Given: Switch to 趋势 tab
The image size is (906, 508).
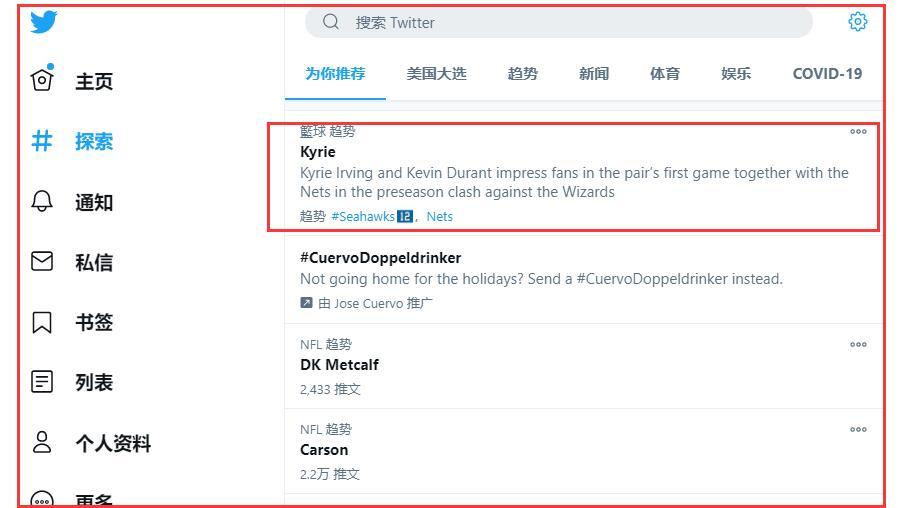Looking at the screenshot, I should click(x=522, y=74).
